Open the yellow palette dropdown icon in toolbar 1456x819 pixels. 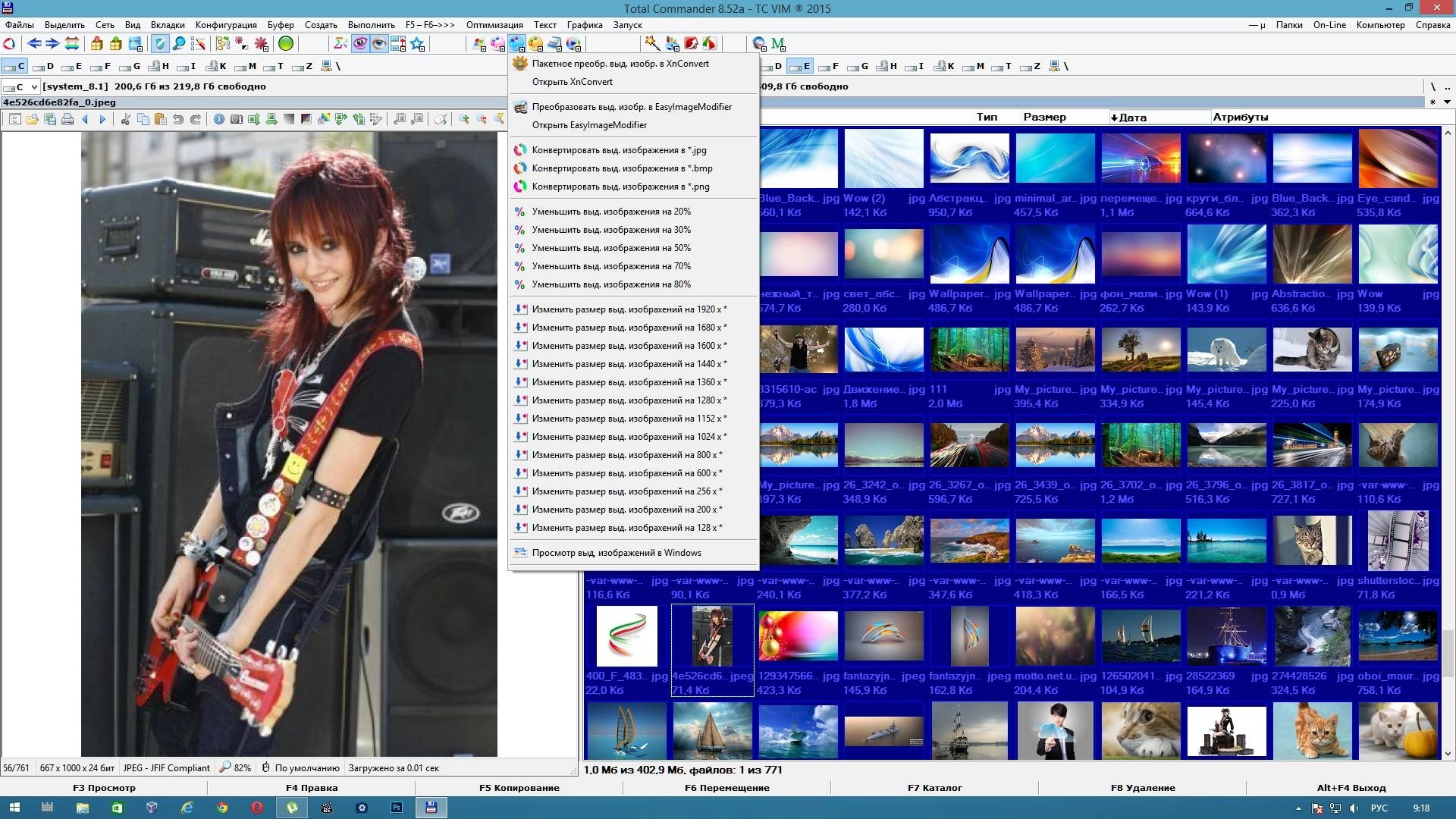coord(535,44)
